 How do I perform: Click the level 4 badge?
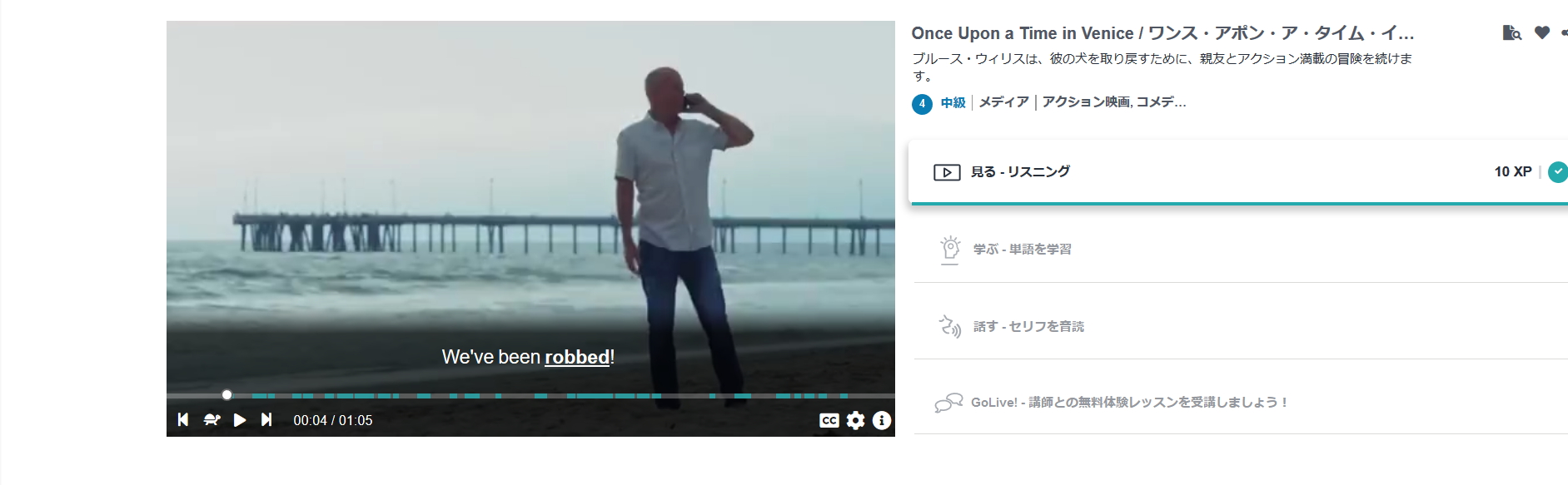[x=922, y=104]
